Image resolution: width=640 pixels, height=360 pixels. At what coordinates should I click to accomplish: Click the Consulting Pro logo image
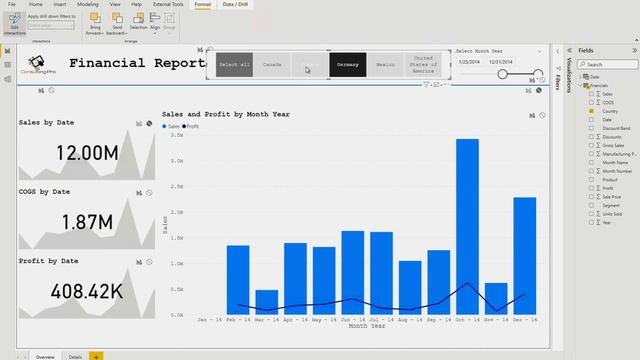(38, 64)
